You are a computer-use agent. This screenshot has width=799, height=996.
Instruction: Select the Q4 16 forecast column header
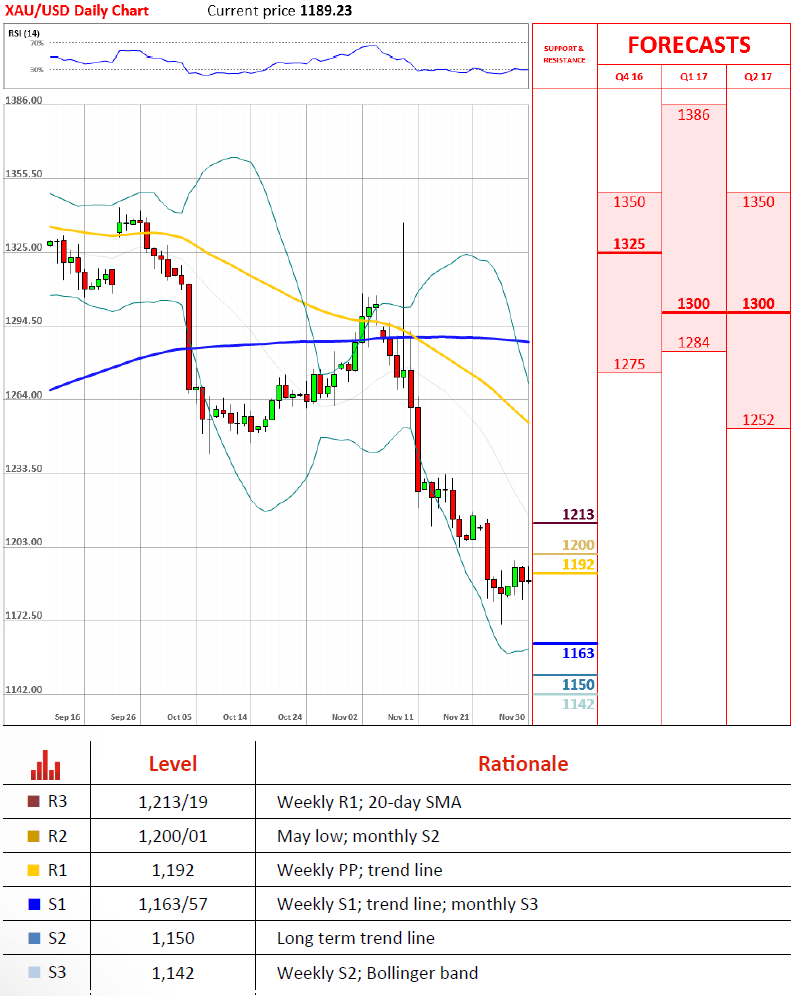pos(629,76)
